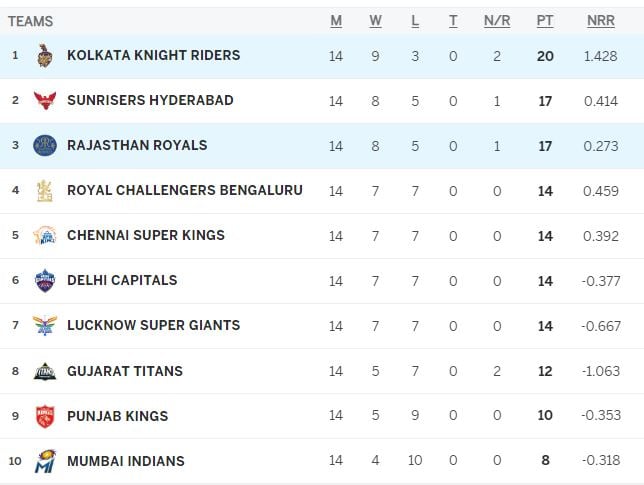This screenshot has width=644, height=485.
Task: Sort standings by the NRR header
Action: pyautogui.click(x=601, y=21)
